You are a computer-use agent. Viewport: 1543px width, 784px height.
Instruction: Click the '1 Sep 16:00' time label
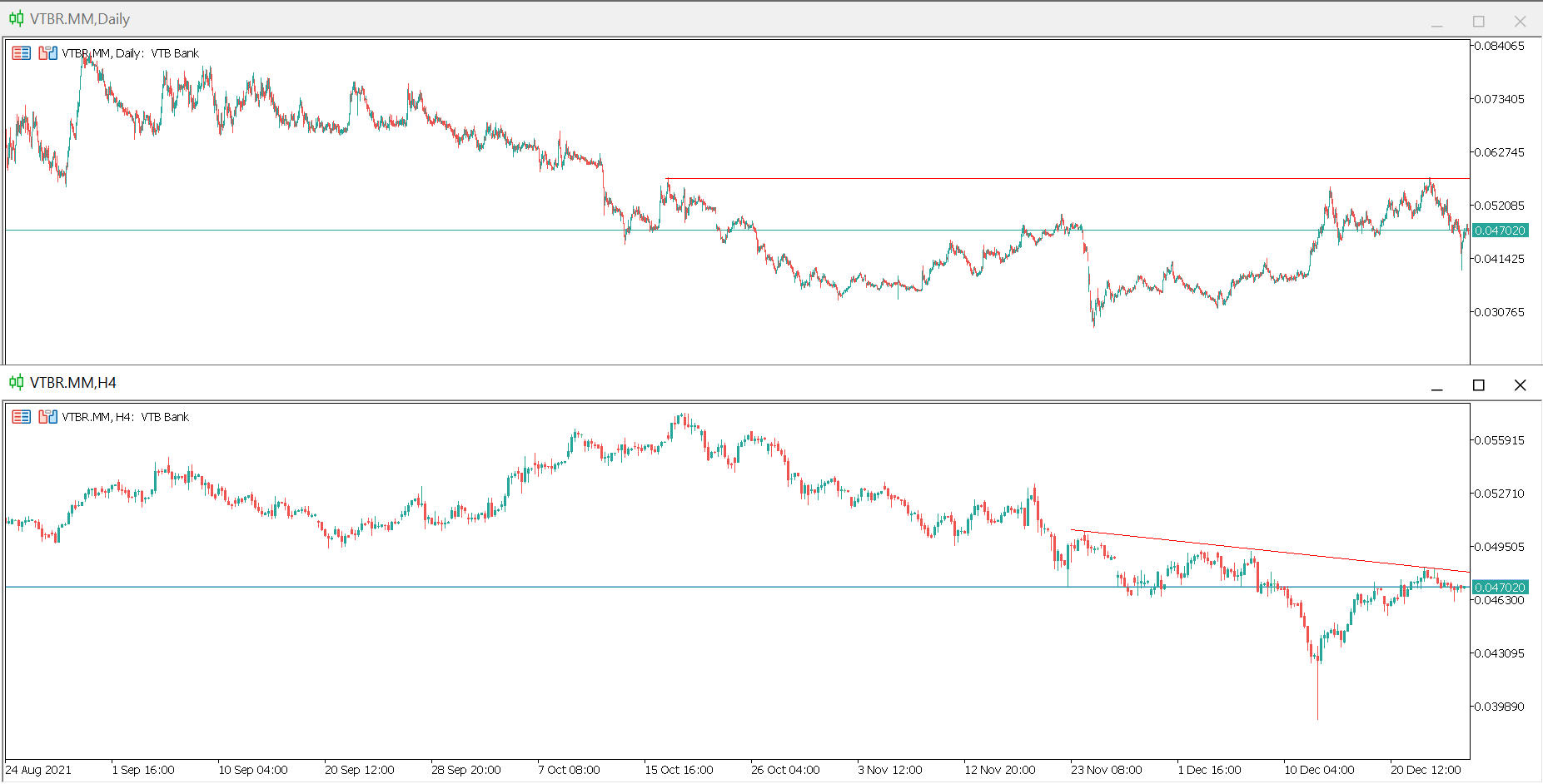pyautogui.click(x=143, y=770)
